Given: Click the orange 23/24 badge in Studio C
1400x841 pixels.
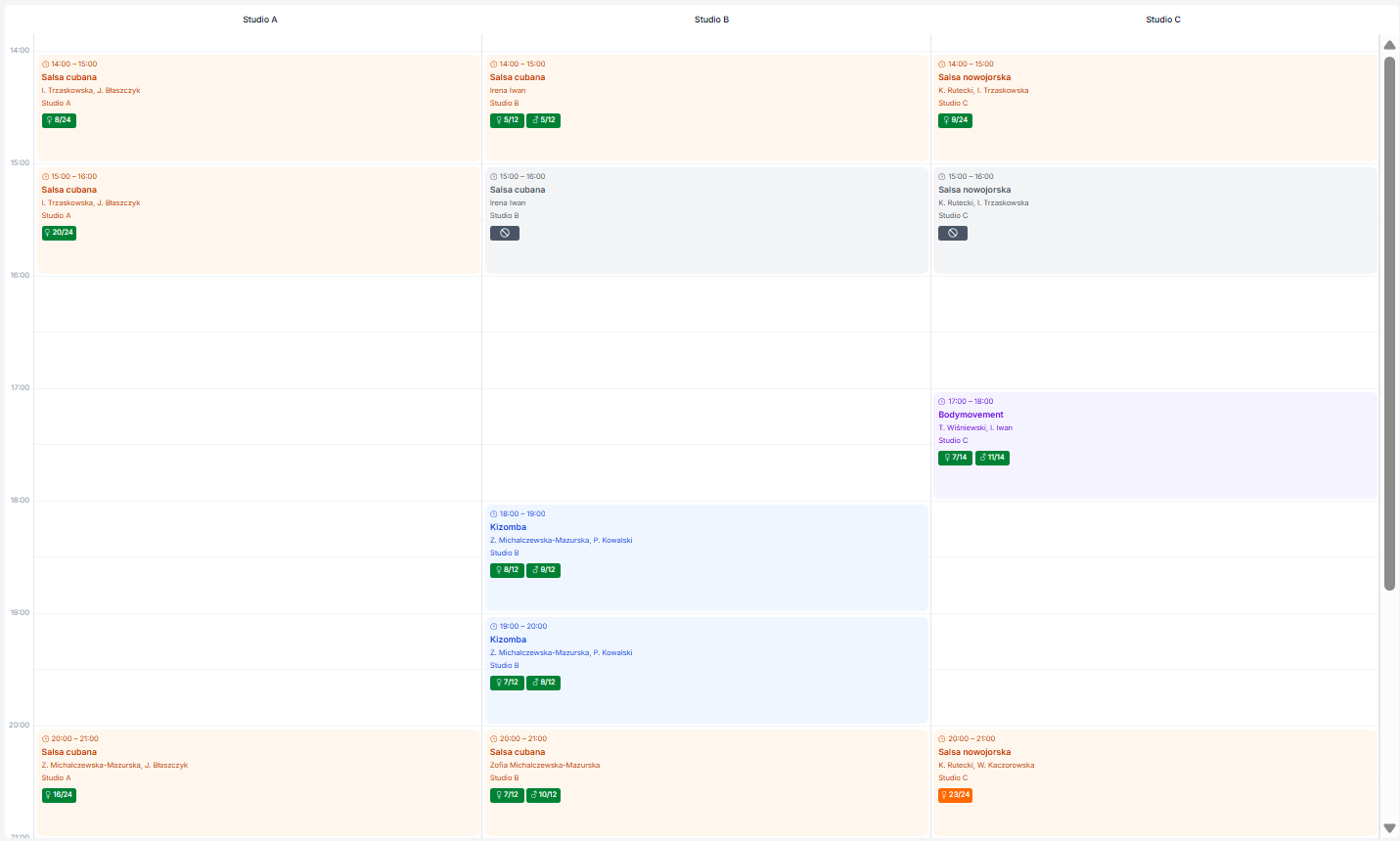Looking at the screenshot, I should point(955,795).
